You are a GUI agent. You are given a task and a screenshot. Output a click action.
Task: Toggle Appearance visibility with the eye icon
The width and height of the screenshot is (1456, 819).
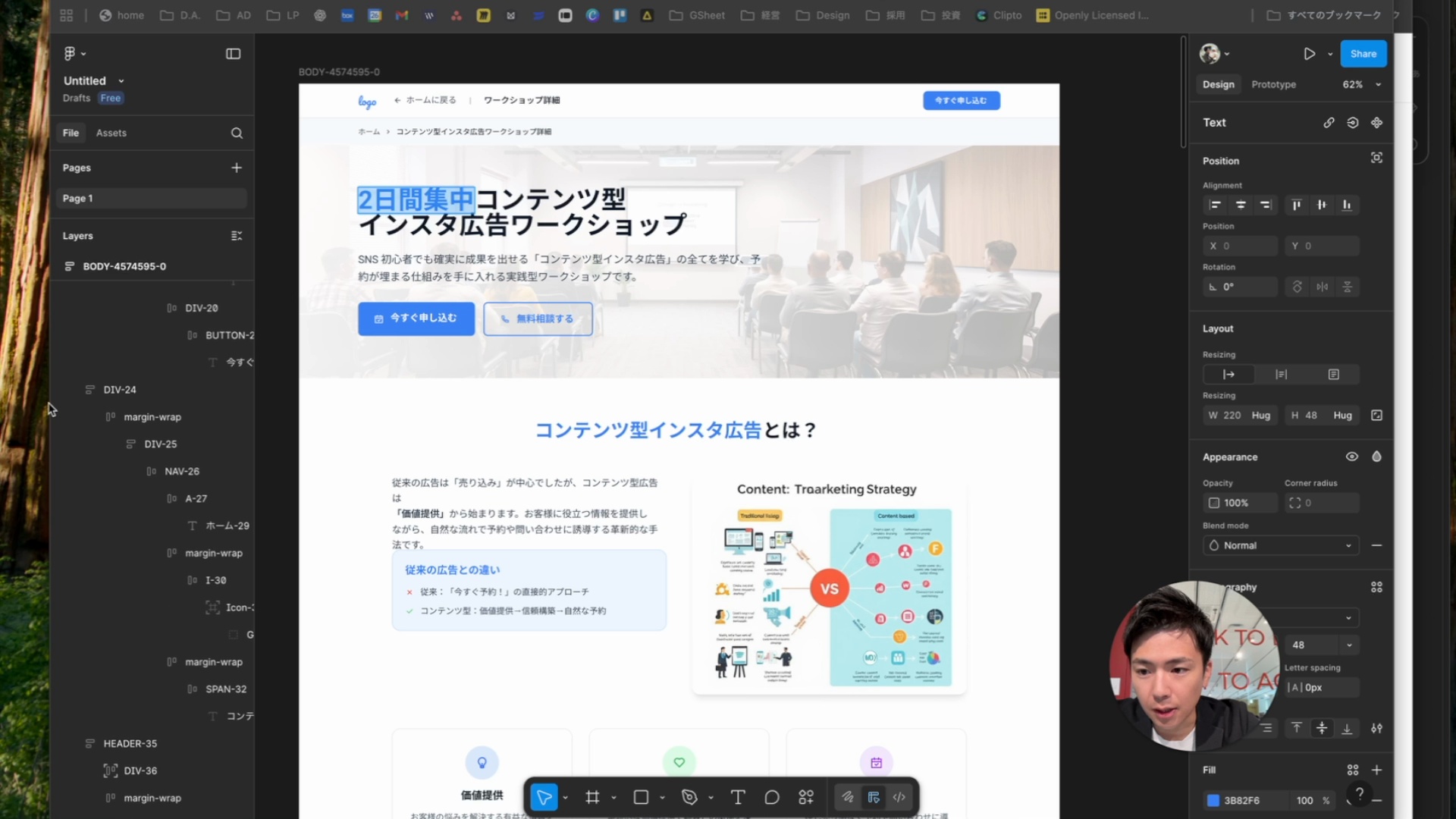pos(1352,457)
